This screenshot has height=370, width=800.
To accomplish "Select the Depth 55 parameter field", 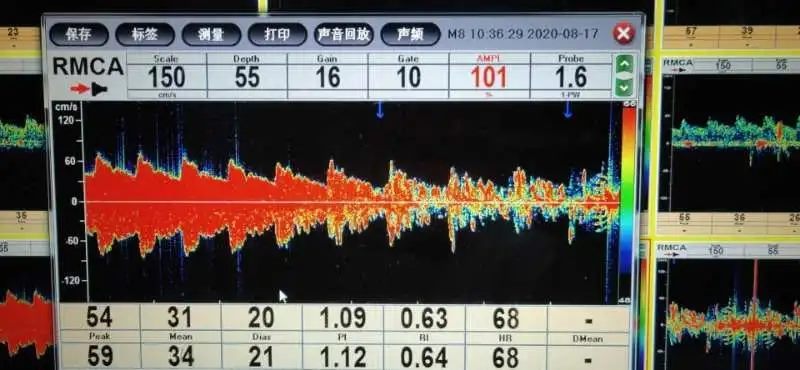I will [x=247, y=76].
